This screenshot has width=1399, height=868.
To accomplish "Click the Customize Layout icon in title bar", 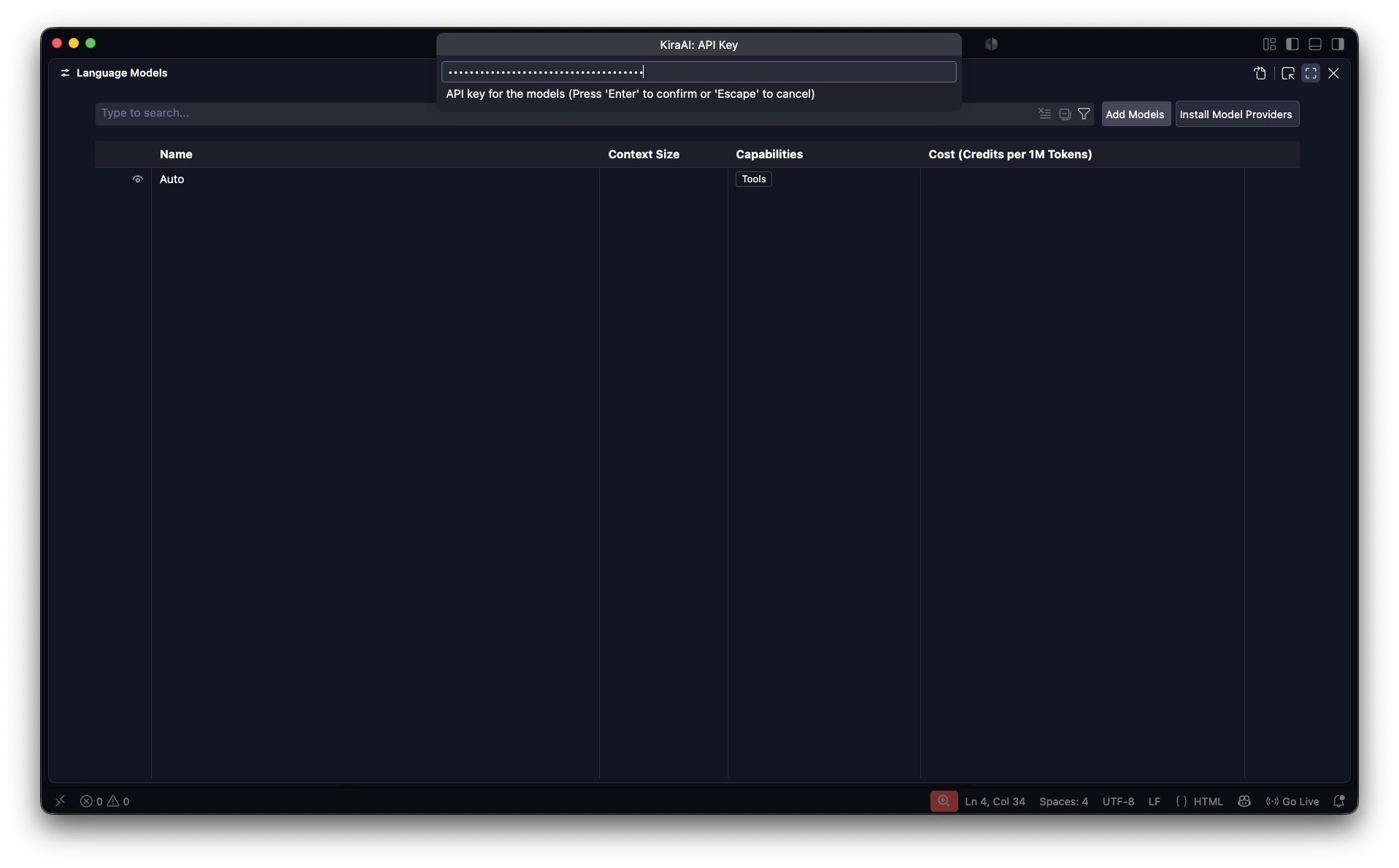I will 1269,44.
